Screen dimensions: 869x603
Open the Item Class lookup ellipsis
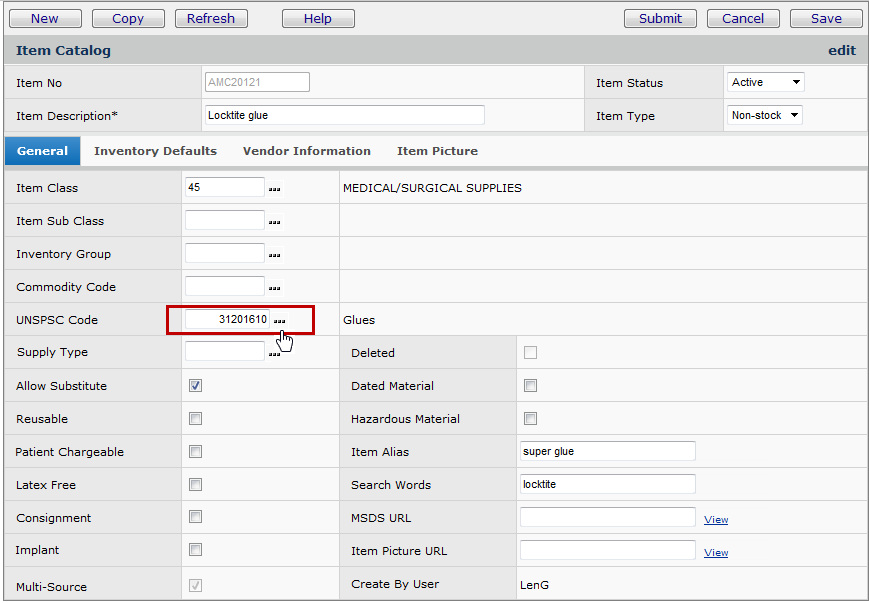[x=275, y=189]
